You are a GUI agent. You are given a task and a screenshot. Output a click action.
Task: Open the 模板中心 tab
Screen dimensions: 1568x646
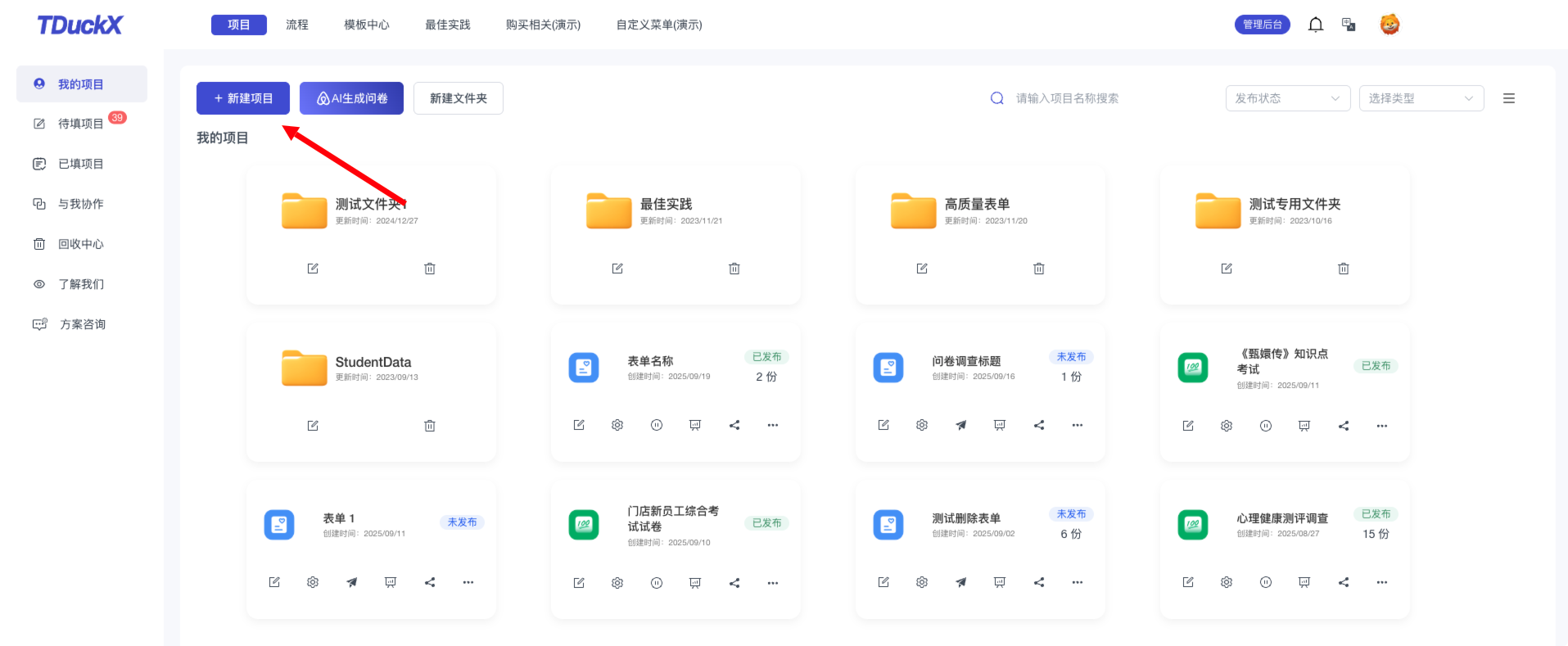367,25
